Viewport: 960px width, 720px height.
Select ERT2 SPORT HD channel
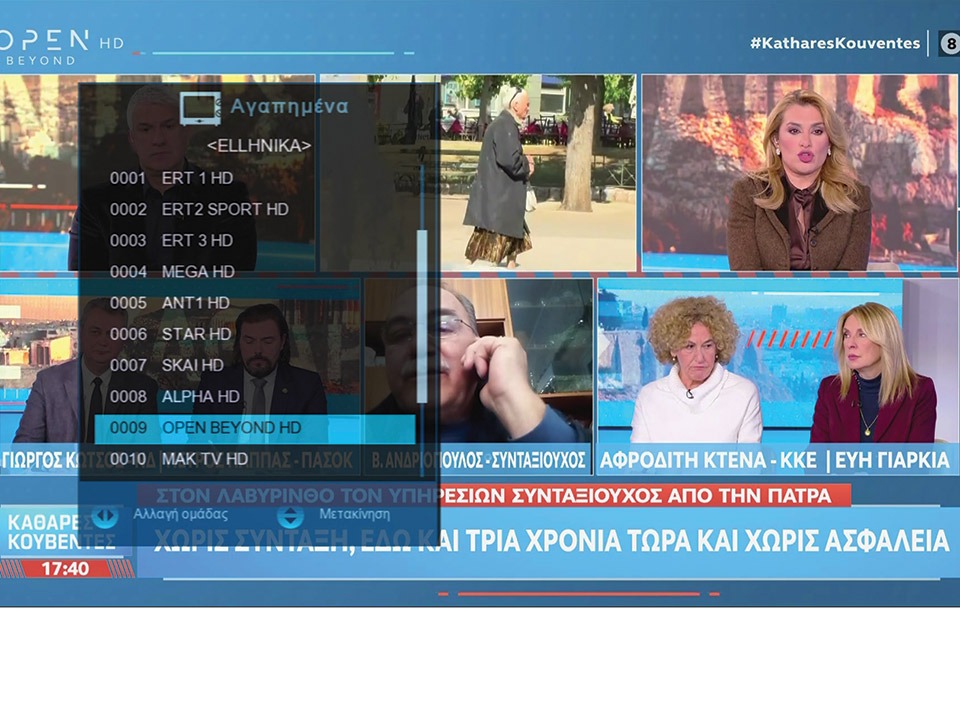(x=224, y=209)
